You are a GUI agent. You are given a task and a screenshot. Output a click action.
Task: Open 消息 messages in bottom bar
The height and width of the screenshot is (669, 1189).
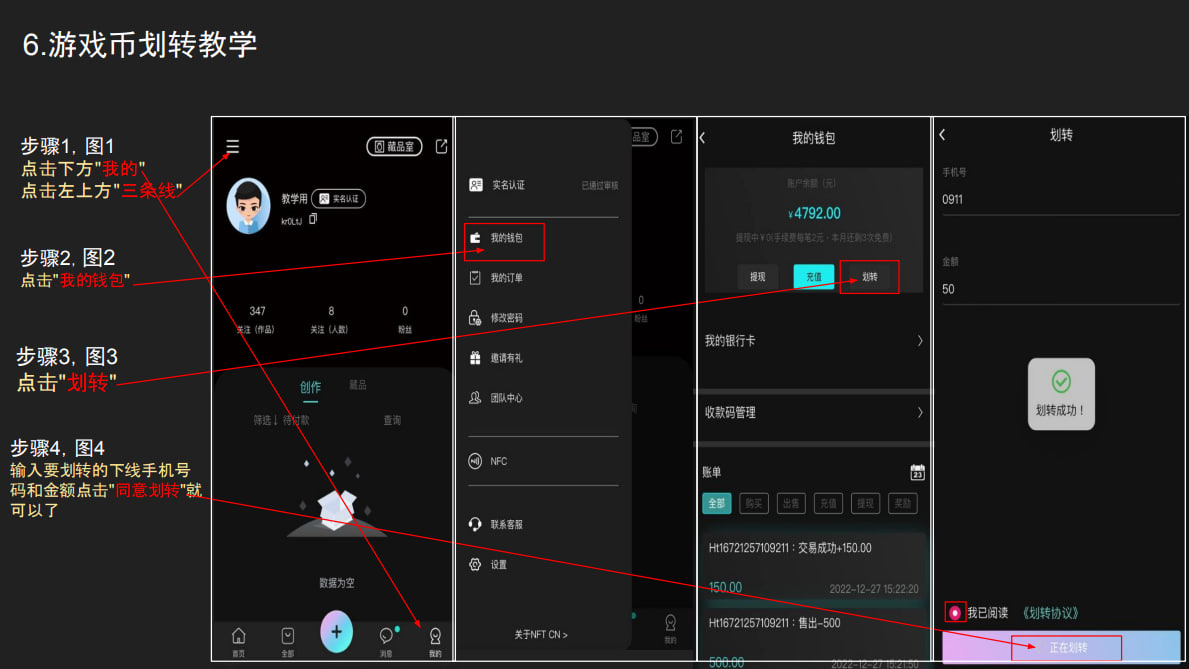click(387, 640)
